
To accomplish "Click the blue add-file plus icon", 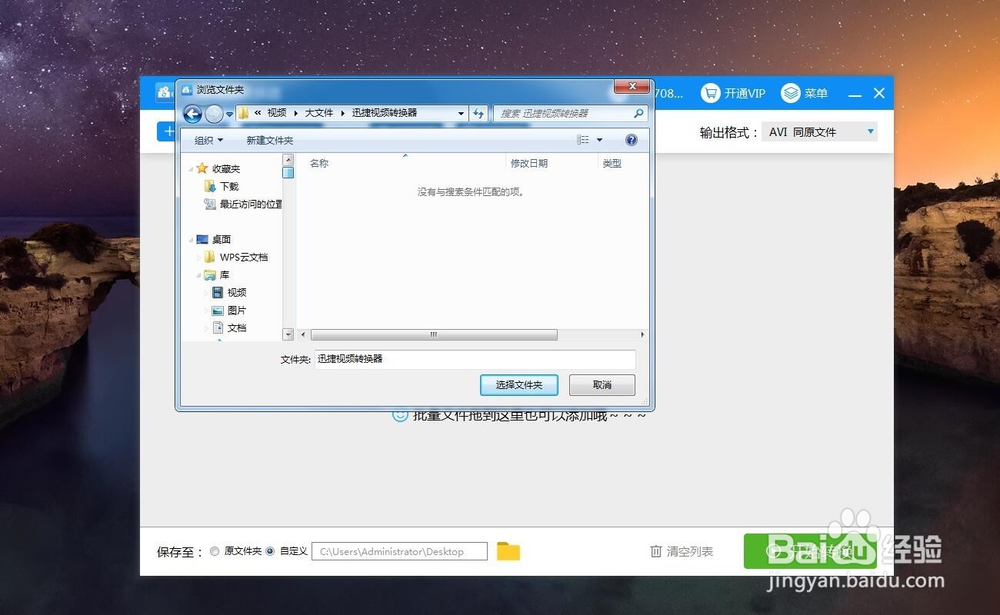I will coord(166,132).
